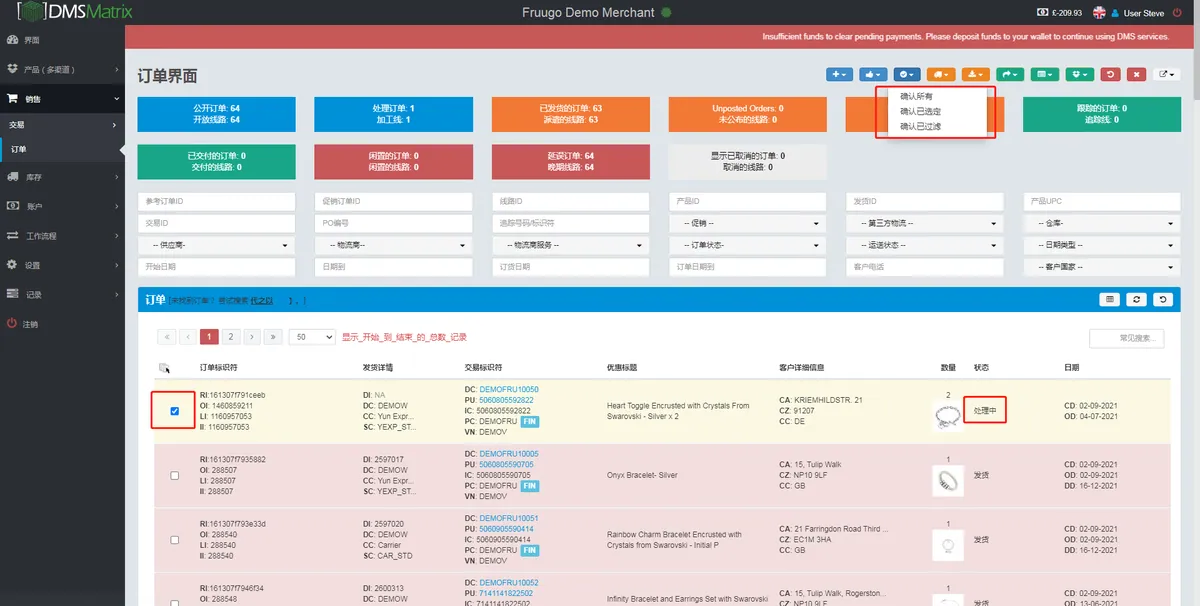Click the orange 已发货的订单: 63 tile
Viewport: 1200px width, 606px height.
tap(570, 114)
